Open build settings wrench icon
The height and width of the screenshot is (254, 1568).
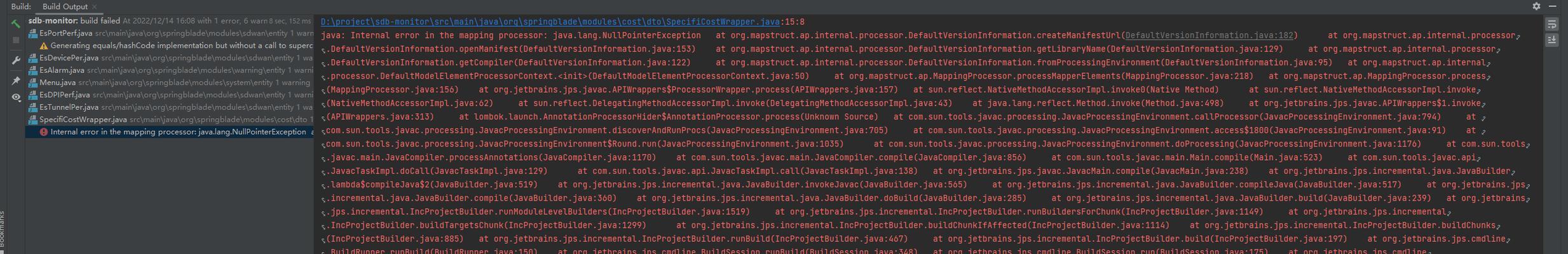(x=15, y=60)
